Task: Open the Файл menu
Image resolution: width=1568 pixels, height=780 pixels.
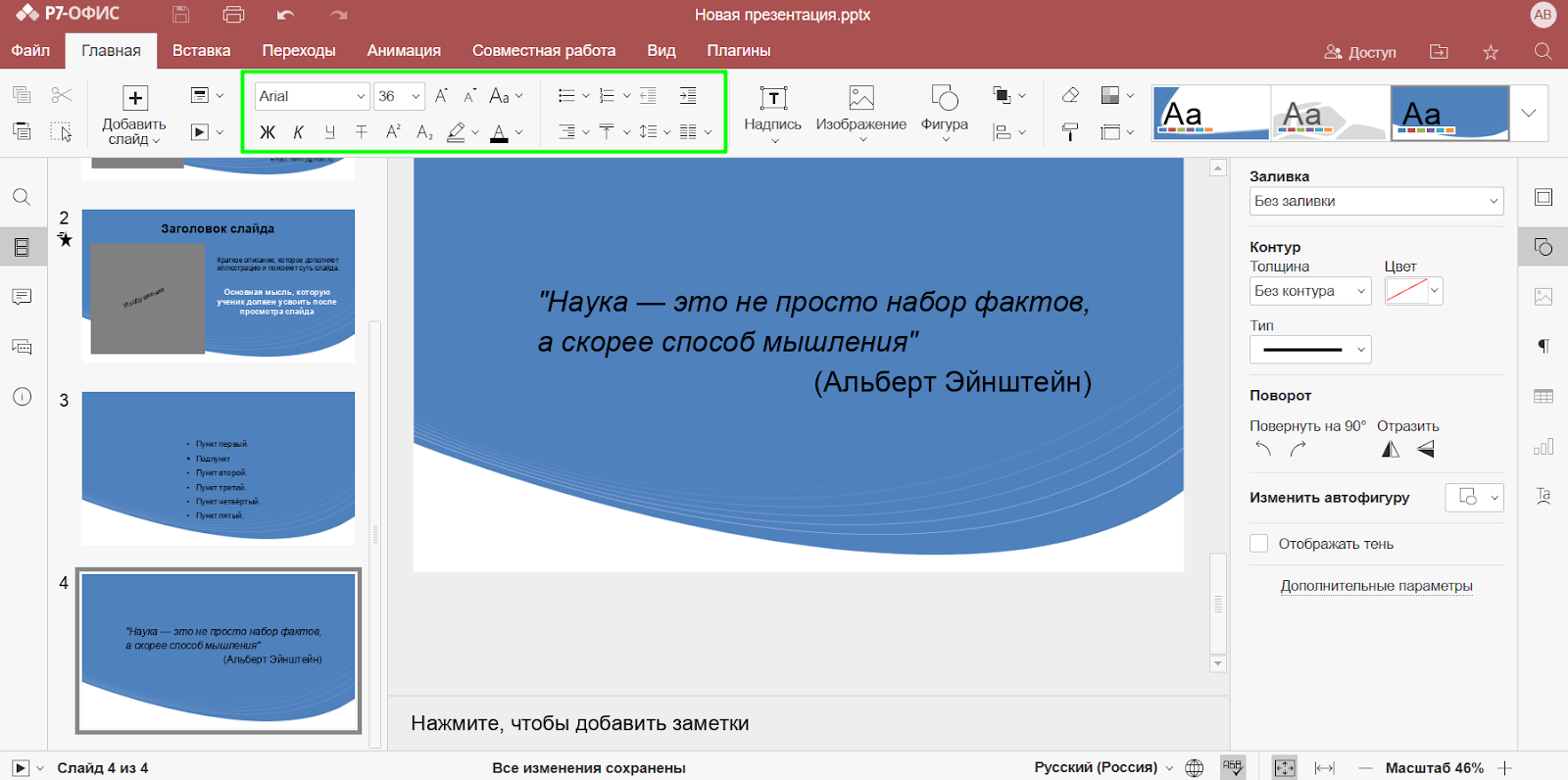Action: coord(30,51)
